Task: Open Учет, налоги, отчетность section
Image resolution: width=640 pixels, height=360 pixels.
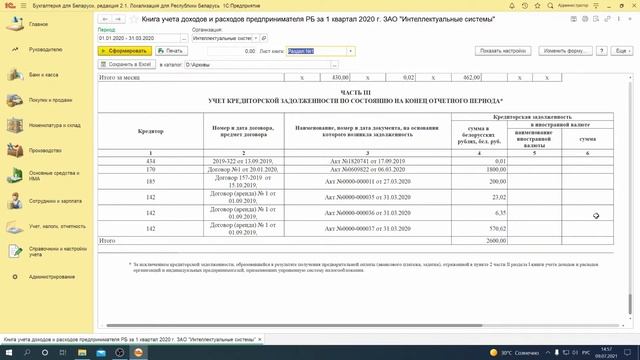Action: coord(57,226)
